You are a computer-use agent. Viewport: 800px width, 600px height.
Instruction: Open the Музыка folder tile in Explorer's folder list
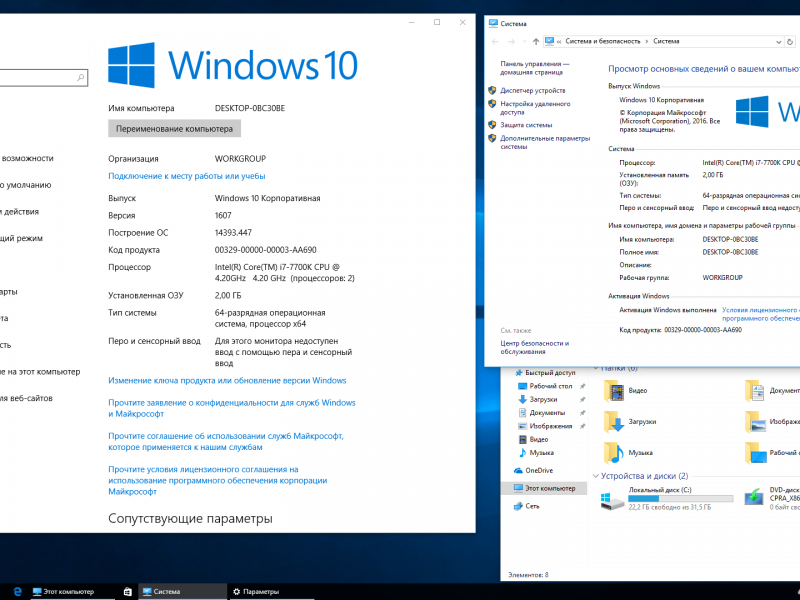click(x=614, y=453)
